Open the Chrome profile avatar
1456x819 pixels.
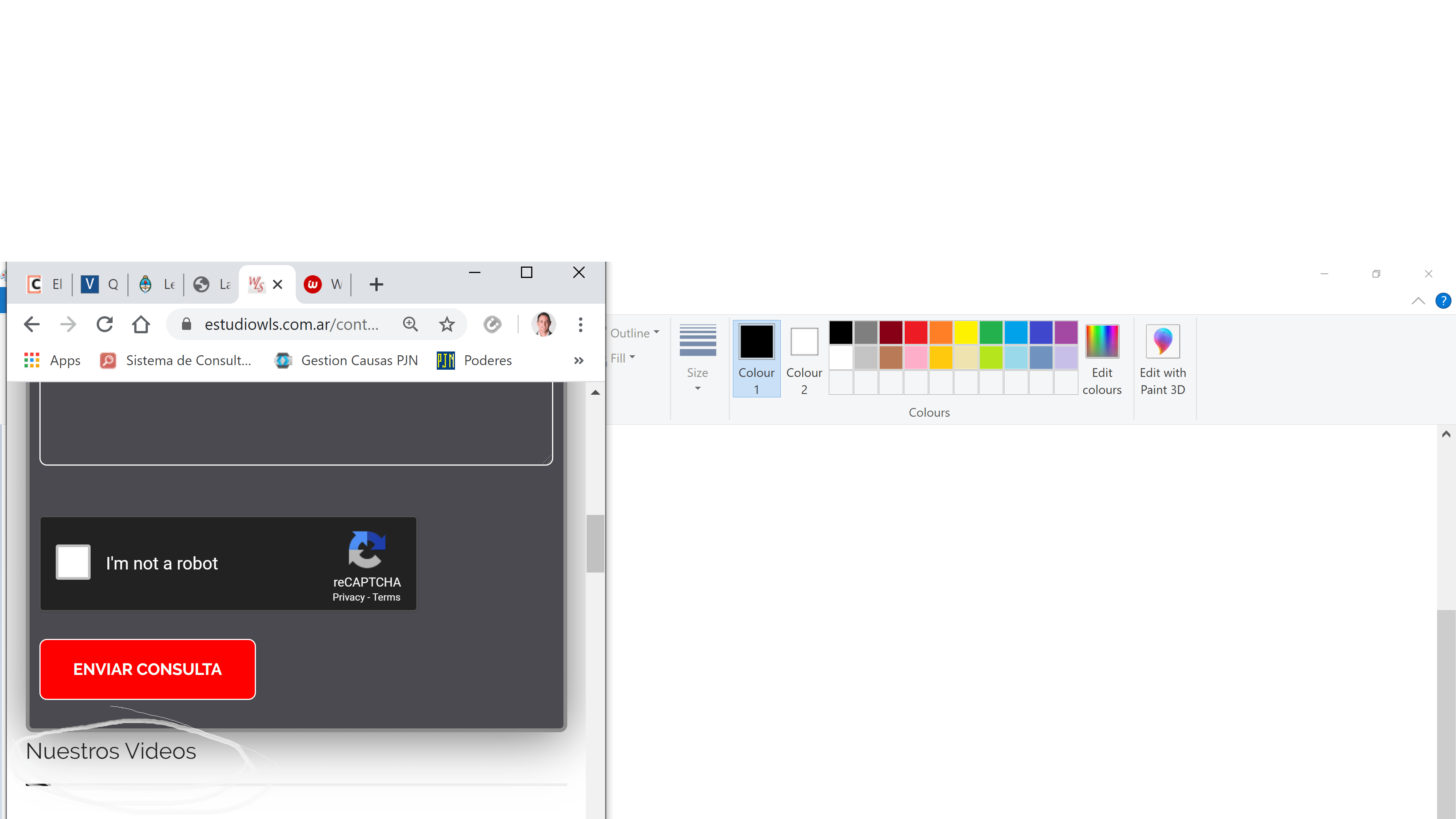(x=544, y=325)
